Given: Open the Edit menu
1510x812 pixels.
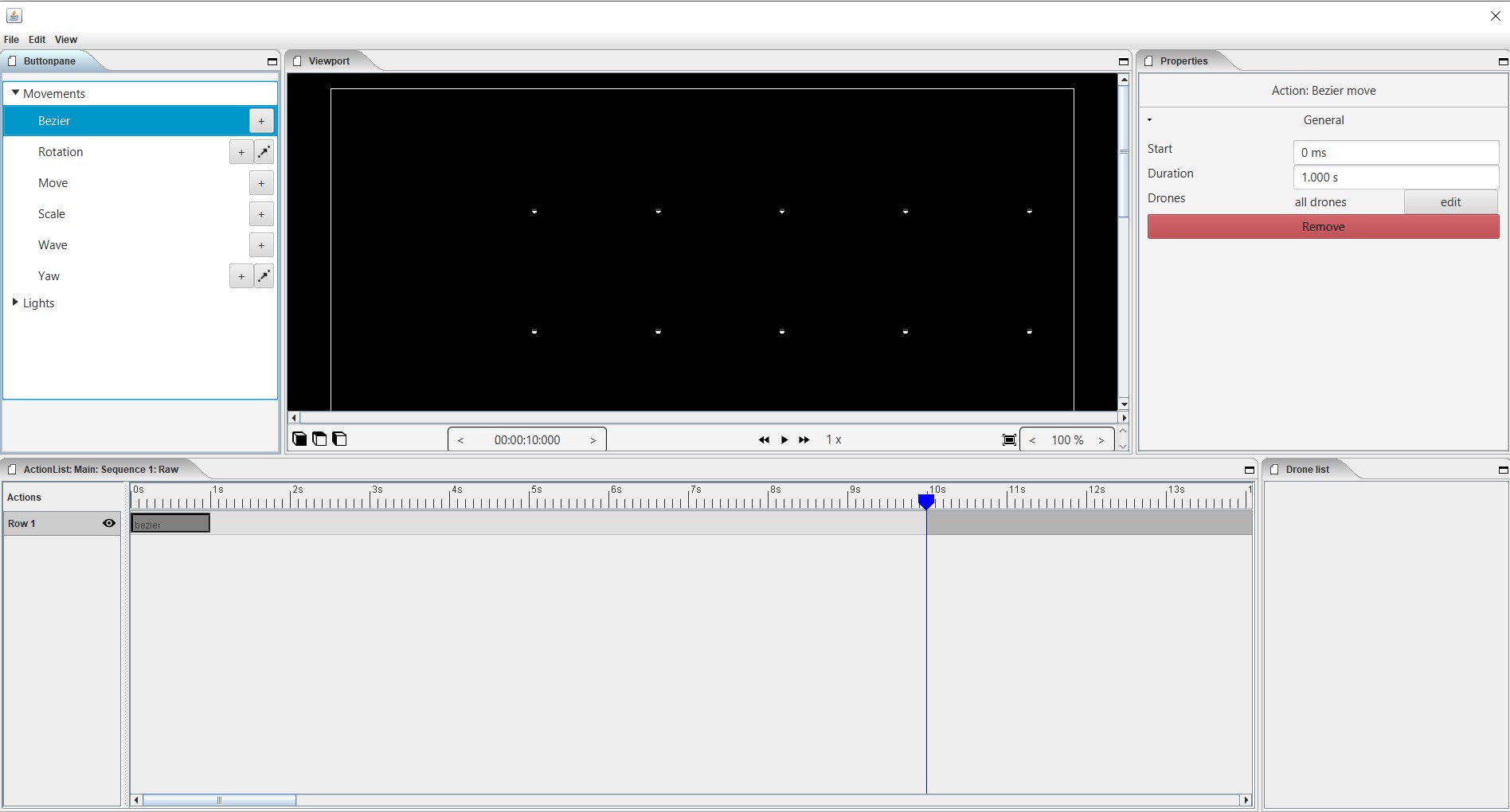Looking at the screenshot, I should tap(37, 39).
